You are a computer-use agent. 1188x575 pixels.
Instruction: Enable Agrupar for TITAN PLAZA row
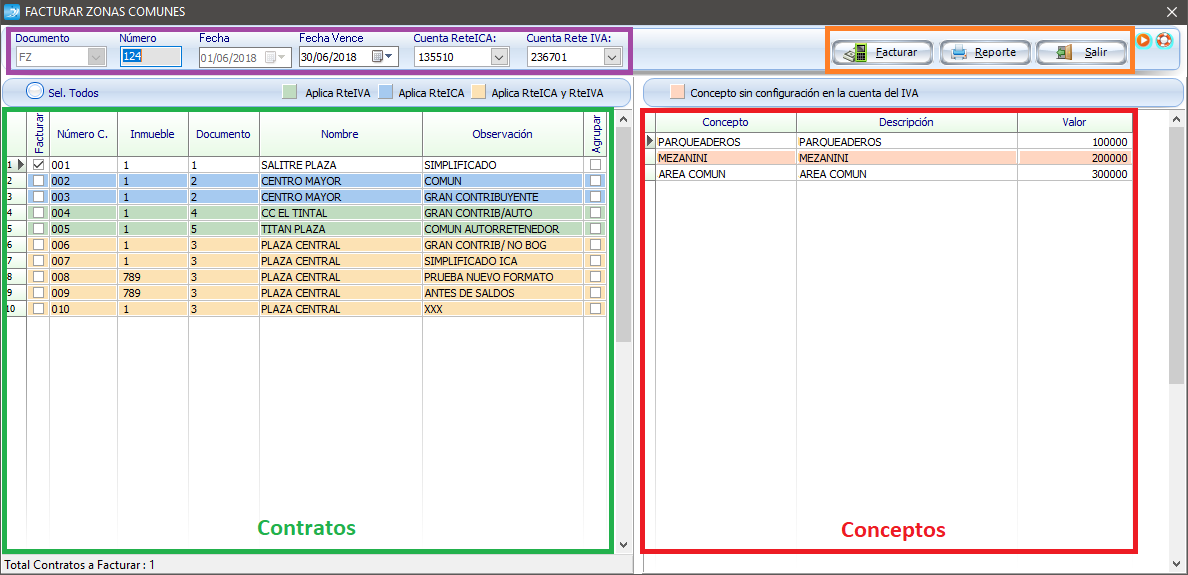pyautogui.click(x=596, y=229)
